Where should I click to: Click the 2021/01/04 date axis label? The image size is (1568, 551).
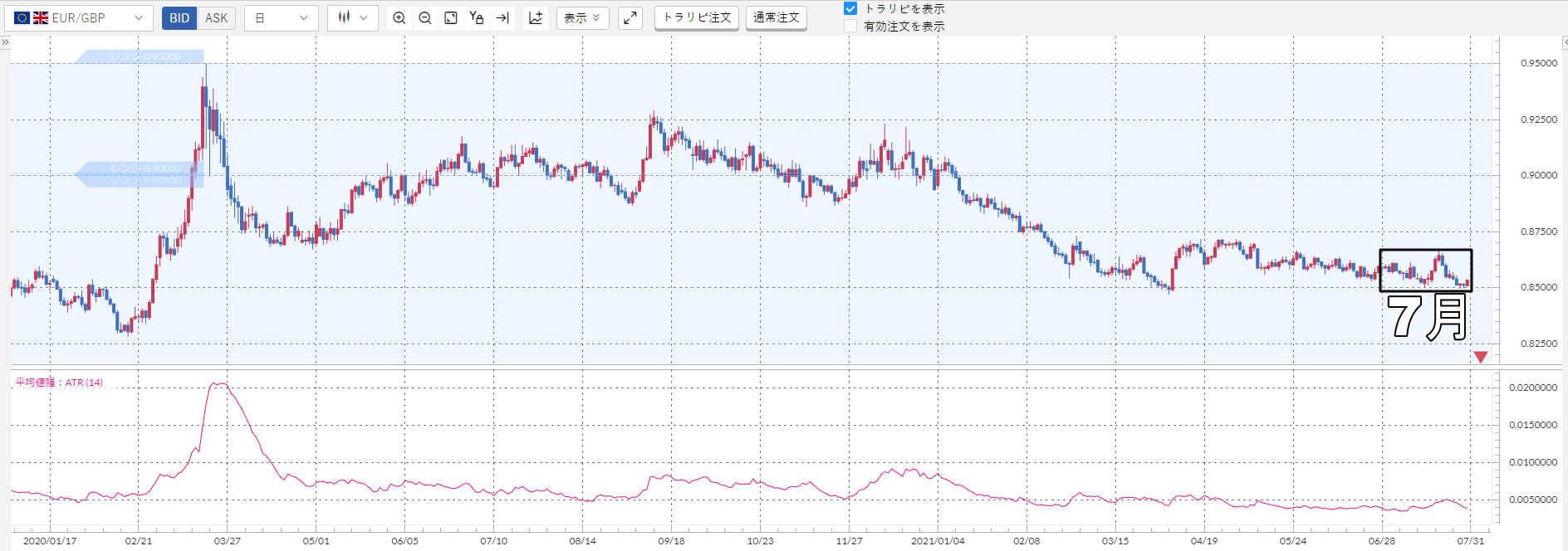pos(938,541)
